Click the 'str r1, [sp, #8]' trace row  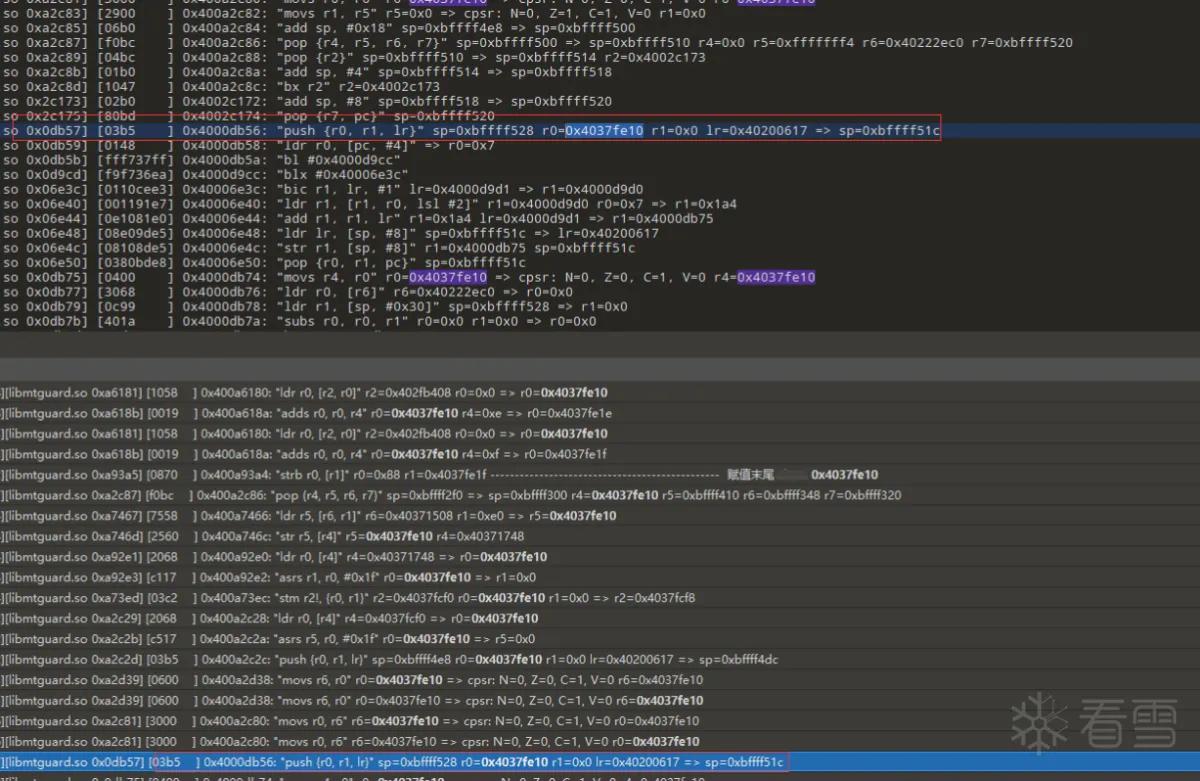point(319,248)
